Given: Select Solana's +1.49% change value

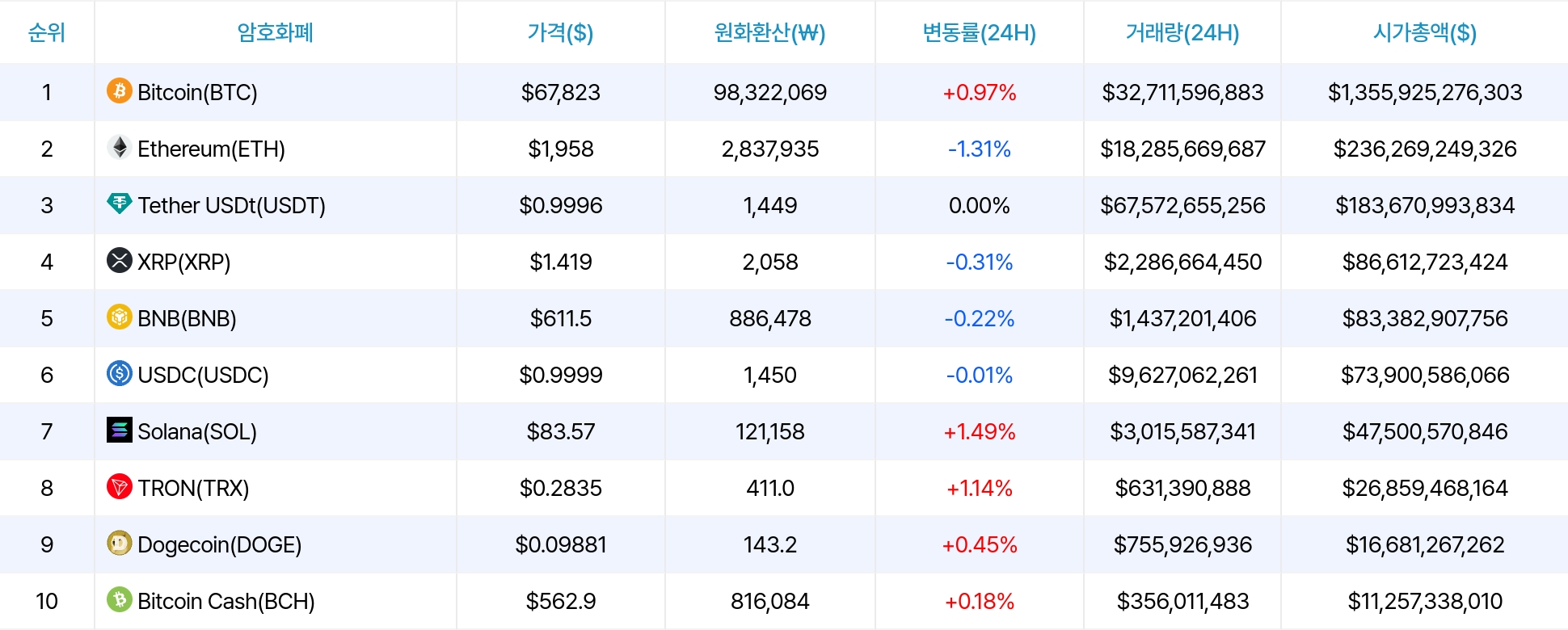Looking at the screenshot, I should click(x=979, y=431).
